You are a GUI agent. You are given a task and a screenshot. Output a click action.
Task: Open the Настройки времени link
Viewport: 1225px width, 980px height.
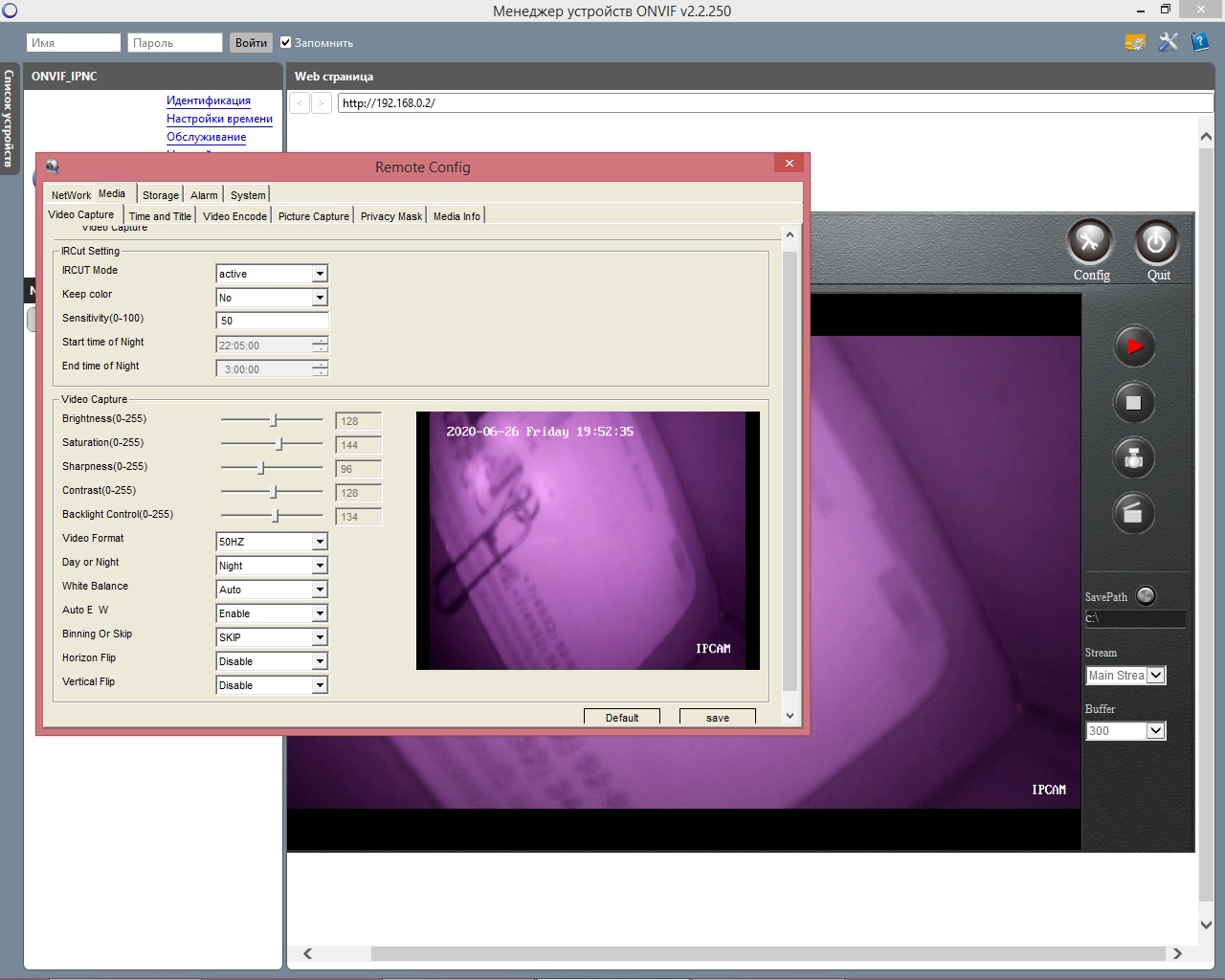click(219, 119)
